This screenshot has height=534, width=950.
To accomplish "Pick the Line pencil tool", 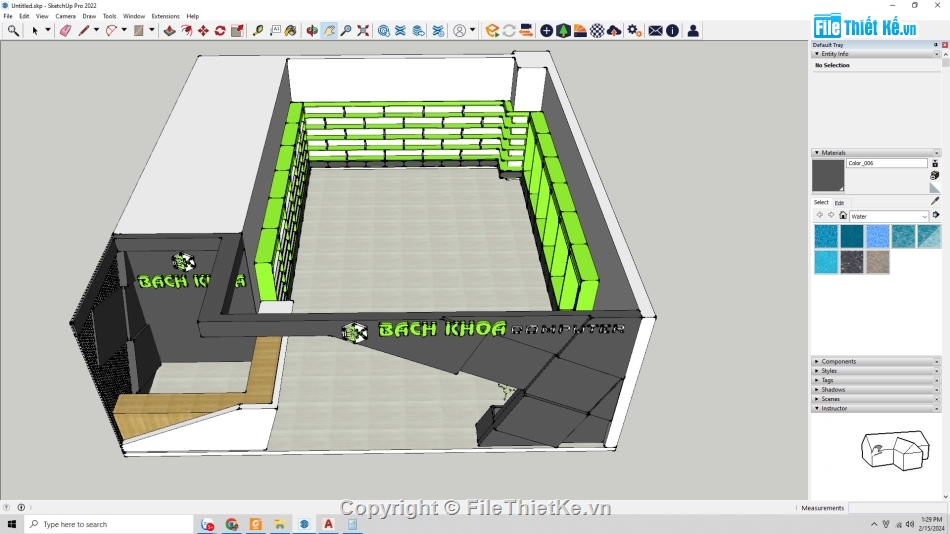I will 84,30.
